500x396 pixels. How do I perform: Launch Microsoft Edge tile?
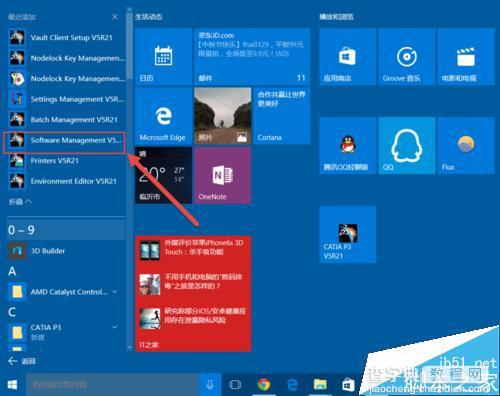point(163,116)
